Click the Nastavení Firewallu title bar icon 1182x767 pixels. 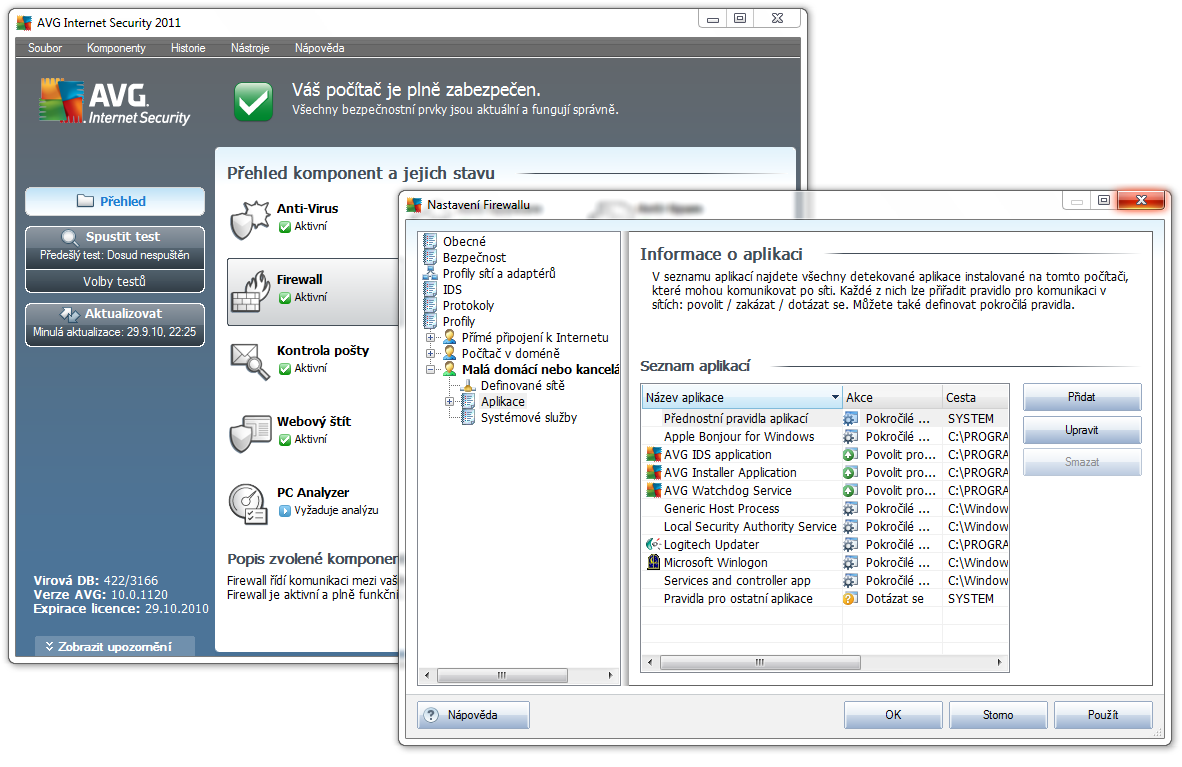tap(415, 205)
